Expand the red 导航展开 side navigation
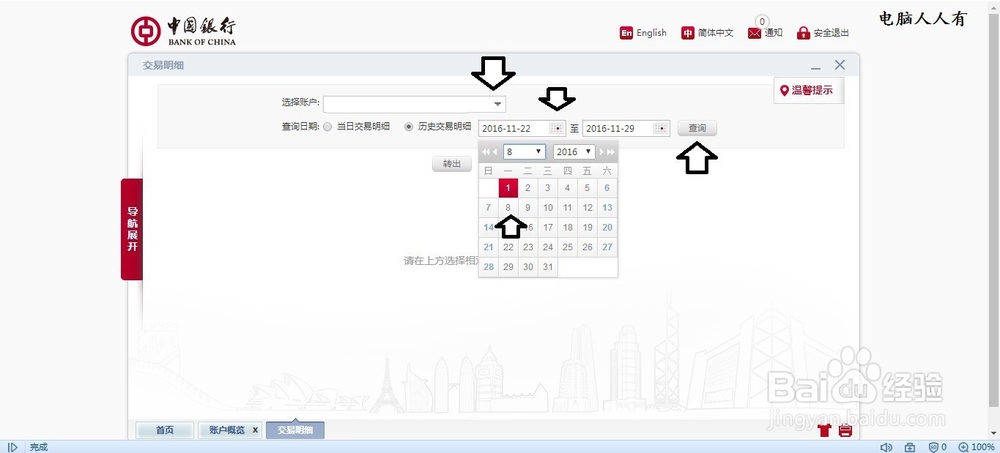 132,229
